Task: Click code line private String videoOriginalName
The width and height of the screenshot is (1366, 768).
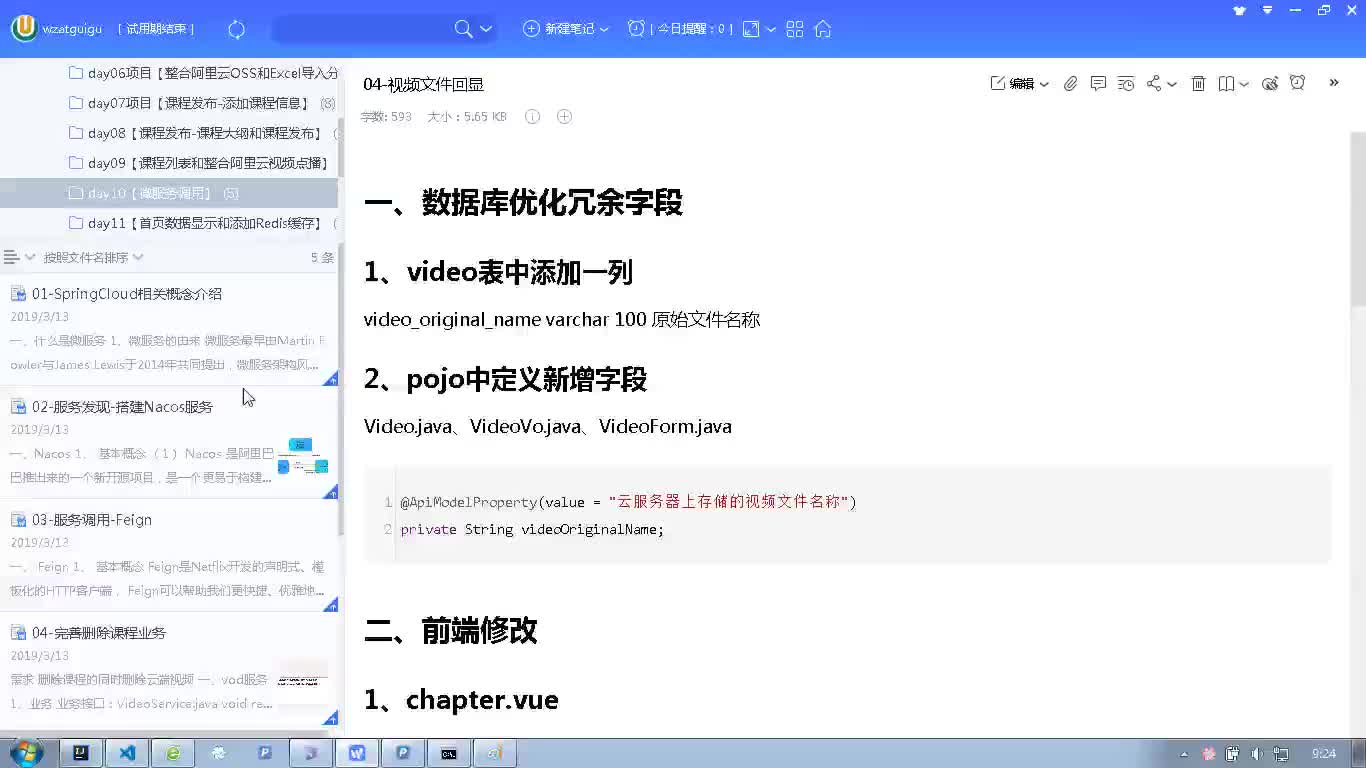Action: click(532, 529)
